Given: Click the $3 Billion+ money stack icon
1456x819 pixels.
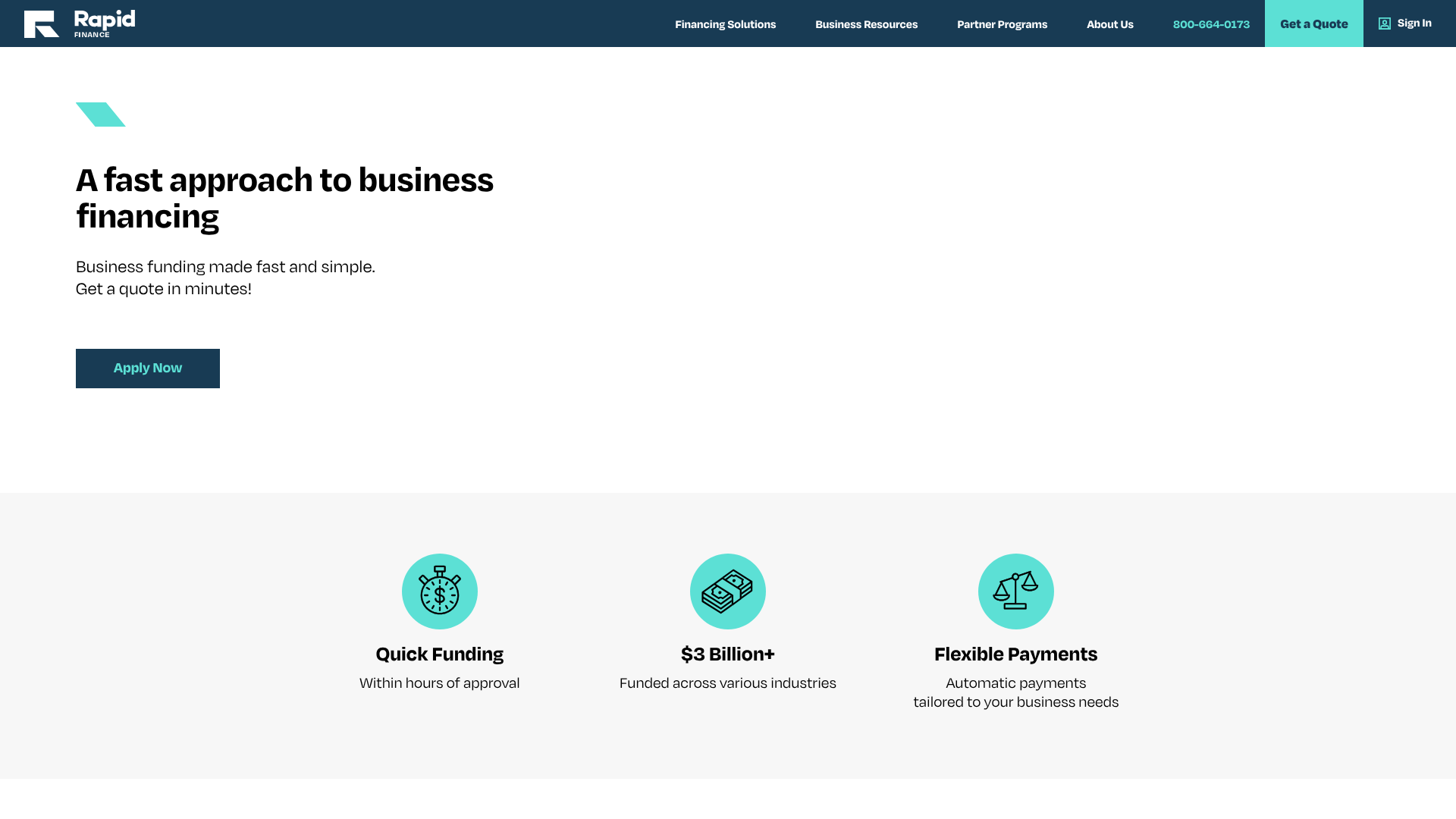Looking at the screenshot, I should 727,591.
